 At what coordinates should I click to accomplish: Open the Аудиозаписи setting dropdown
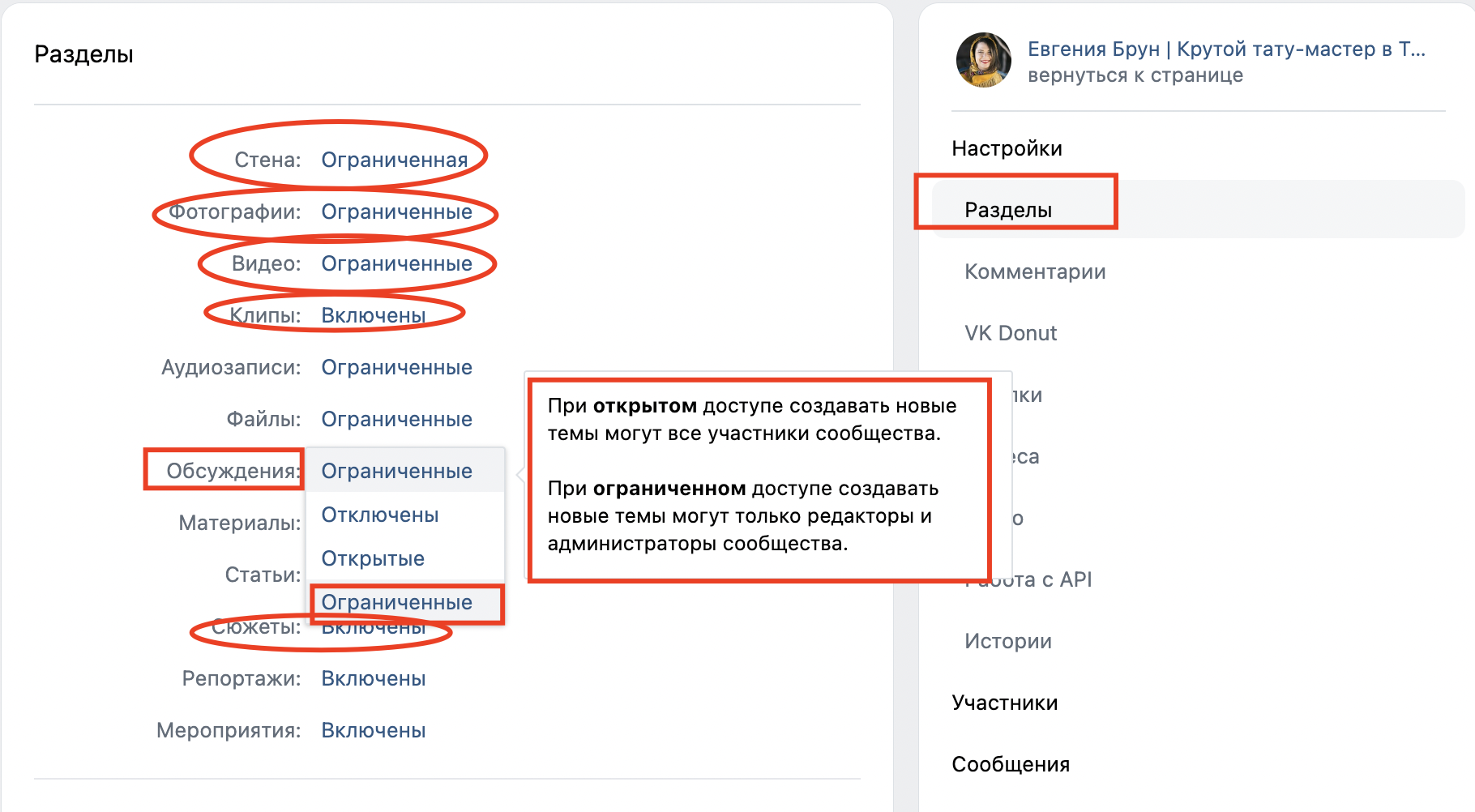(396, 367)
